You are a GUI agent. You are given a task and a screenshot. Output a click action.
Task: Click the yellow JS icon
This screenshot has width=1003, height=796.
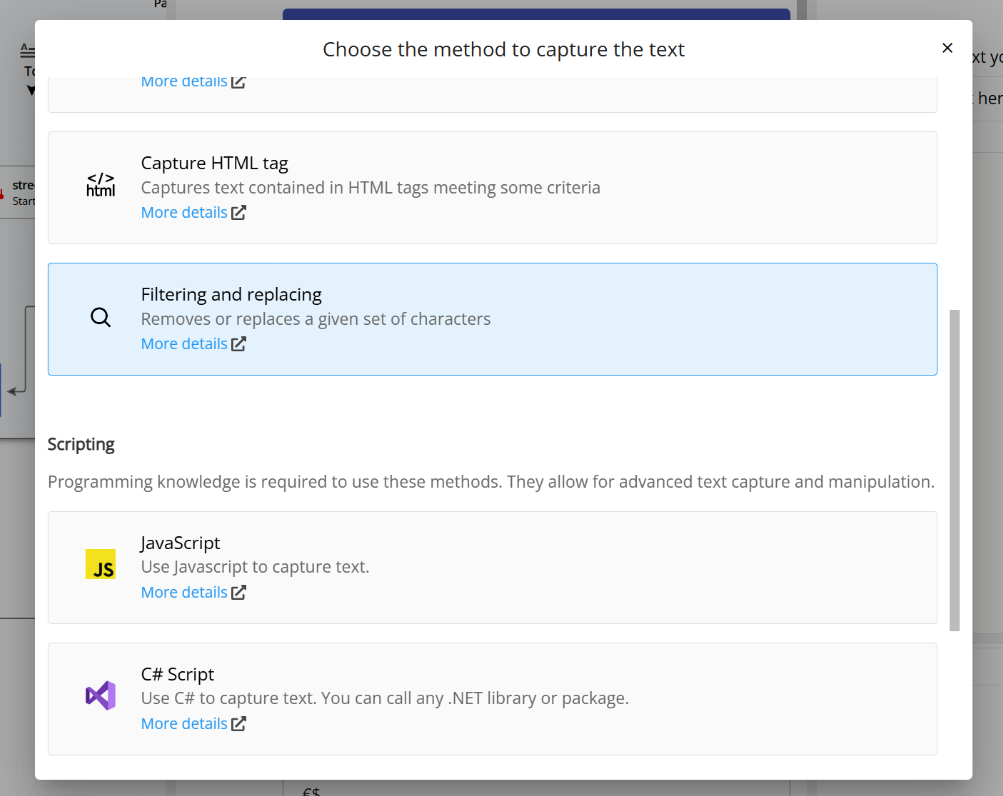coord(100,565)
